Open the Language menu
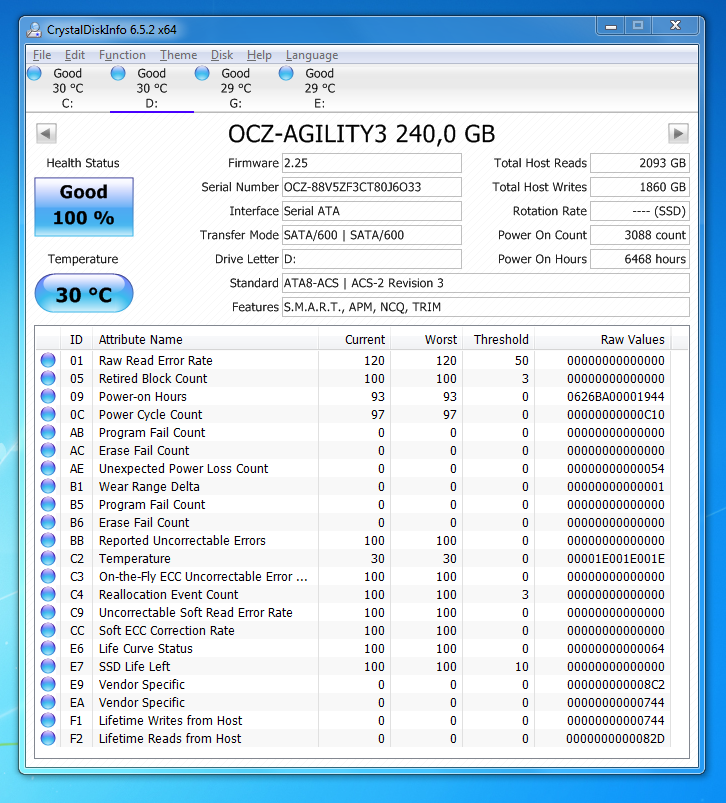The width and height of the screenshot is (726, 803). pyautogui.click(x=312, y=55)
